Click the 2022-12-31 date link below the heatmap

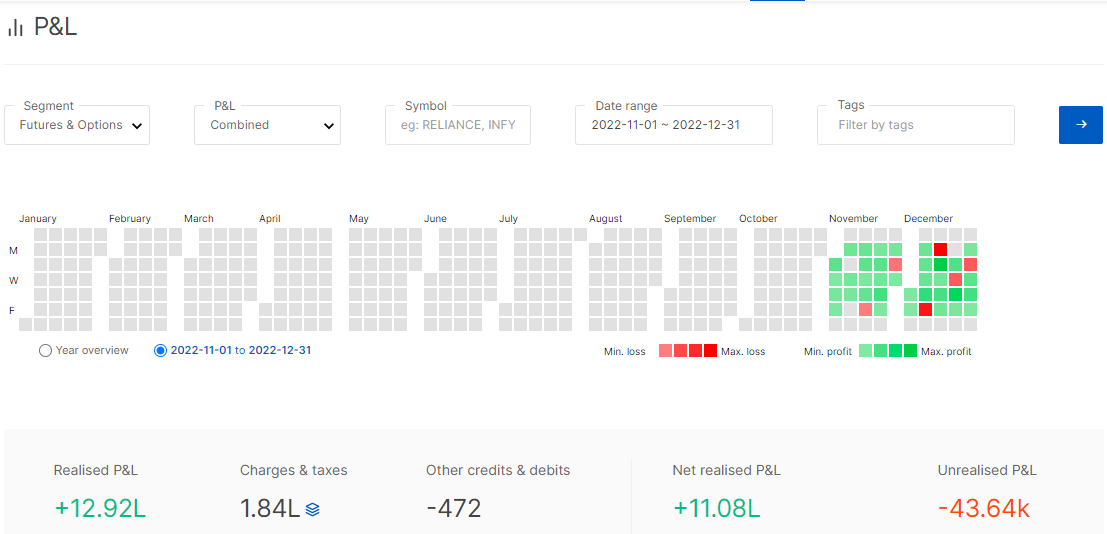tap(280, 350)
